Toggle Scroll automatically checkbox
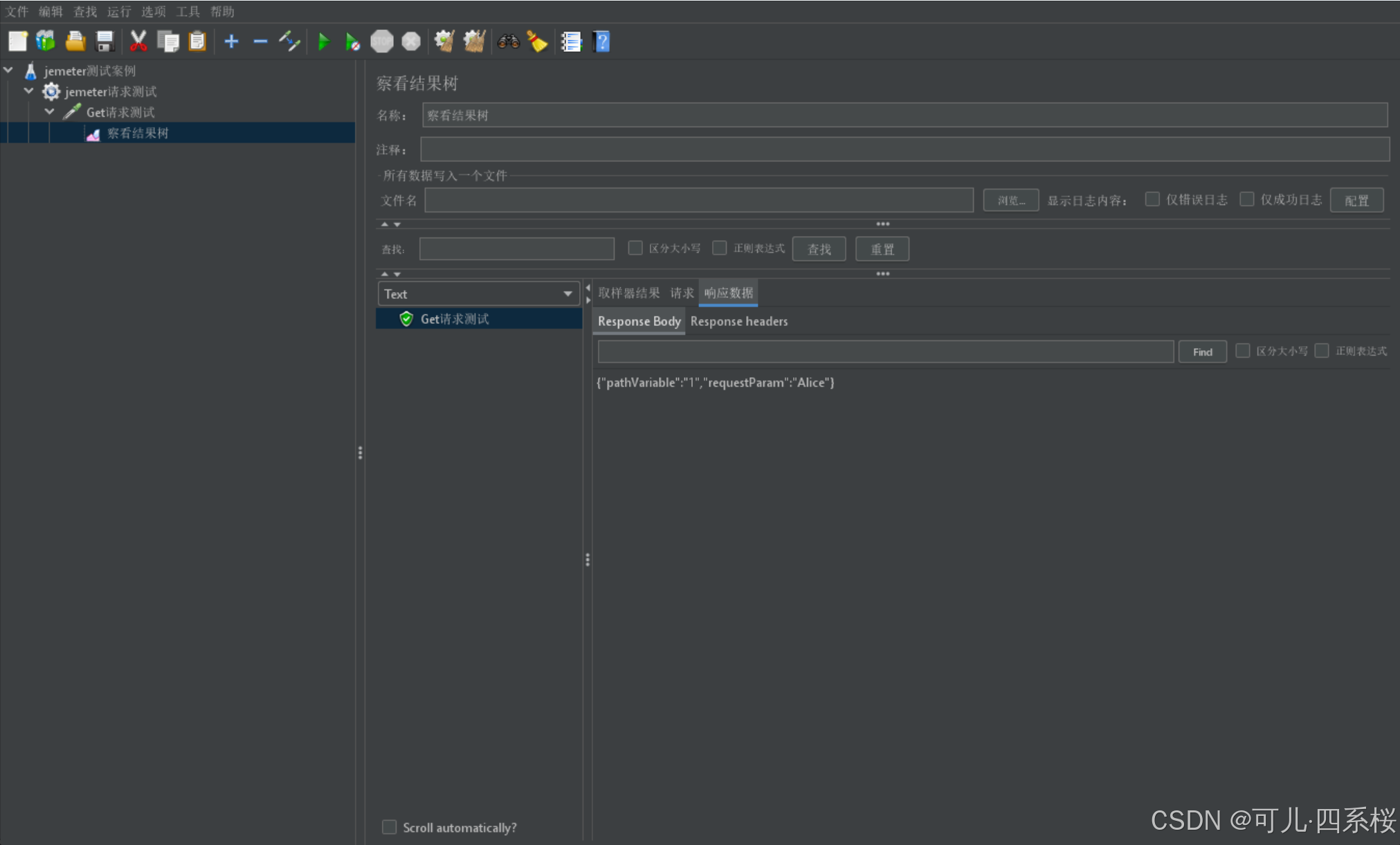1400x845 pixels. click(x=390, y=827)
